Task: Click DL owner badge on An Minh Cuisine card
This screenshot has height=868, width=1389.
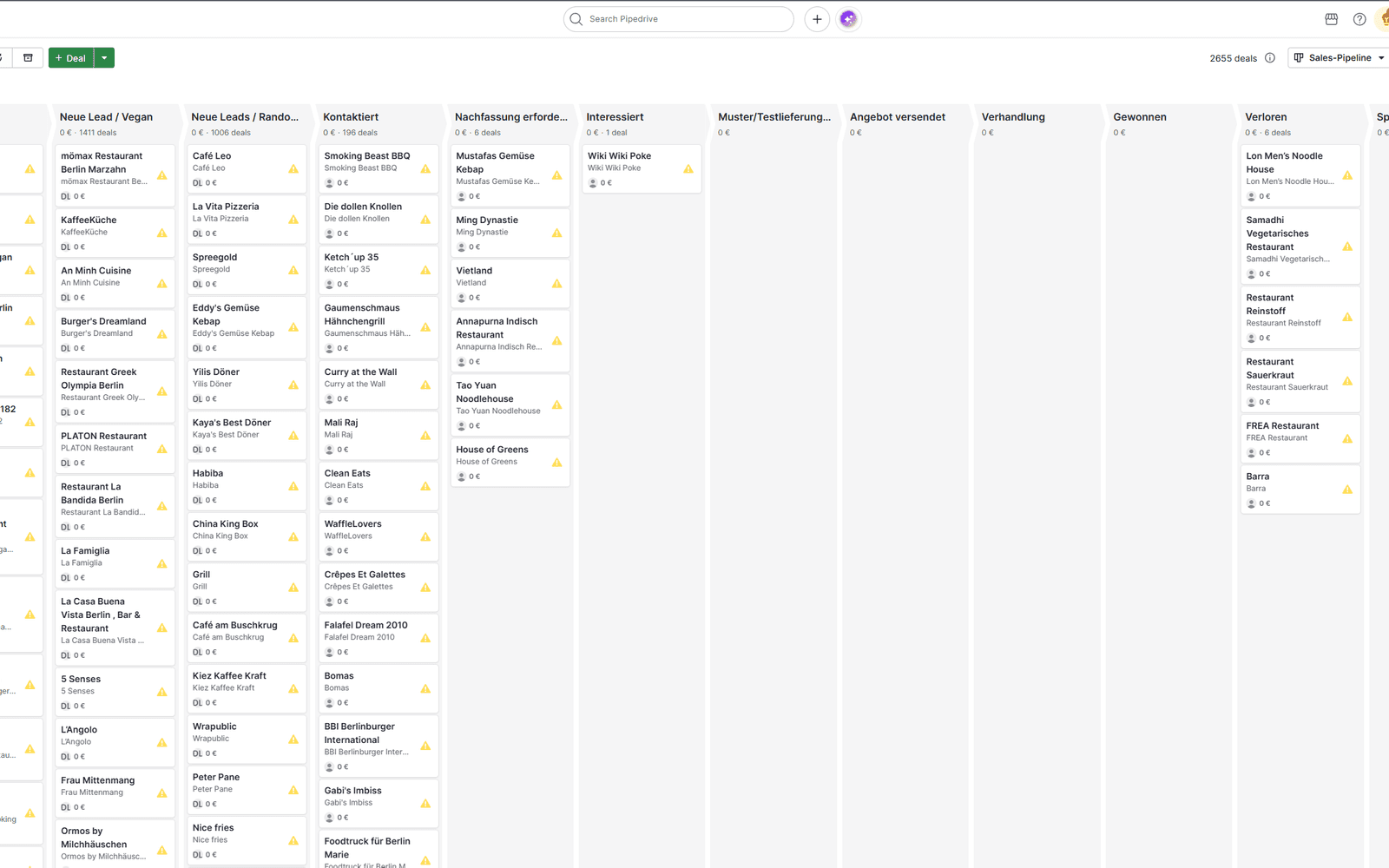Action: tap(66, 298)
